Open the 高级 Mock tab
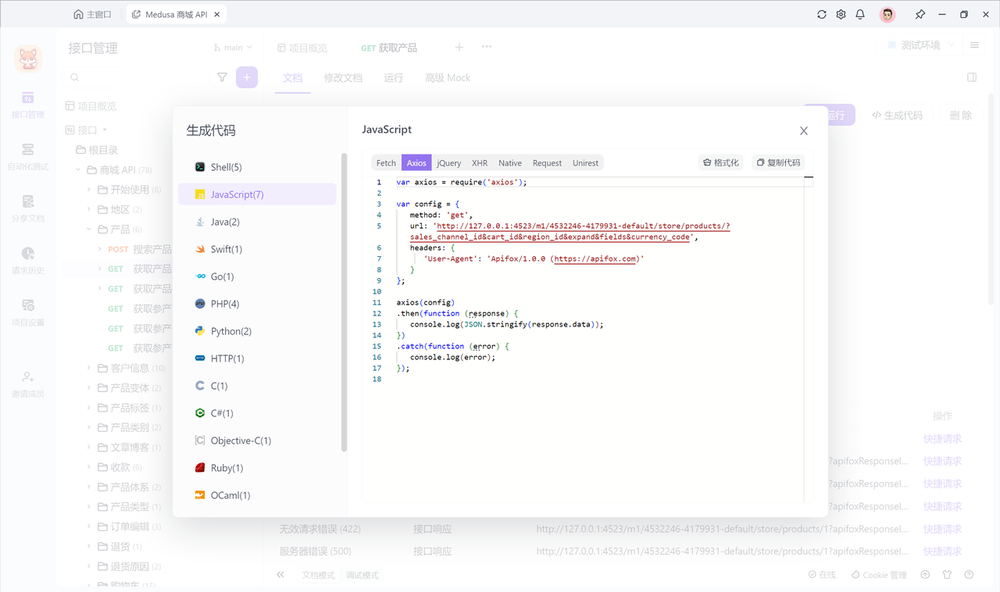This screenshot has width=1000, height=592. (447, 77)
